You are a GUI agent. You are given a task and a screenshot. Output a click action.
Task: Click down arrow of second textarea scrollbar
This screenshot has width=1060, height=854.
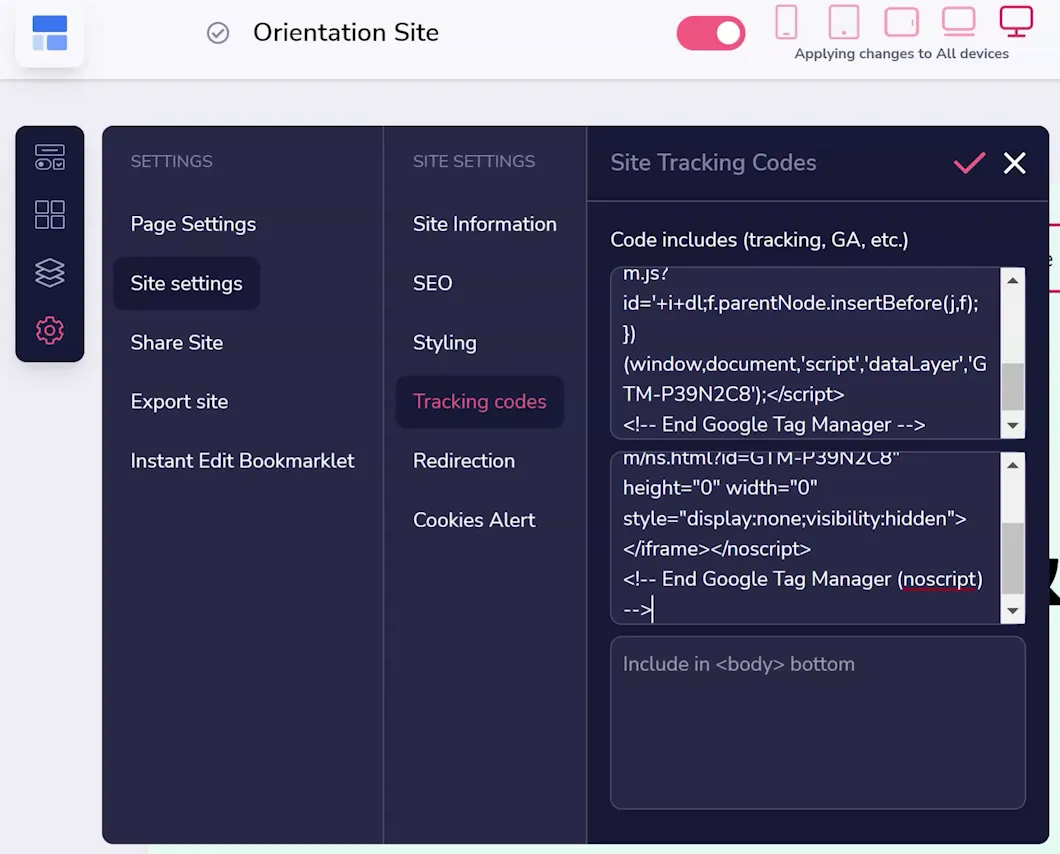(x=1013, y=611)
